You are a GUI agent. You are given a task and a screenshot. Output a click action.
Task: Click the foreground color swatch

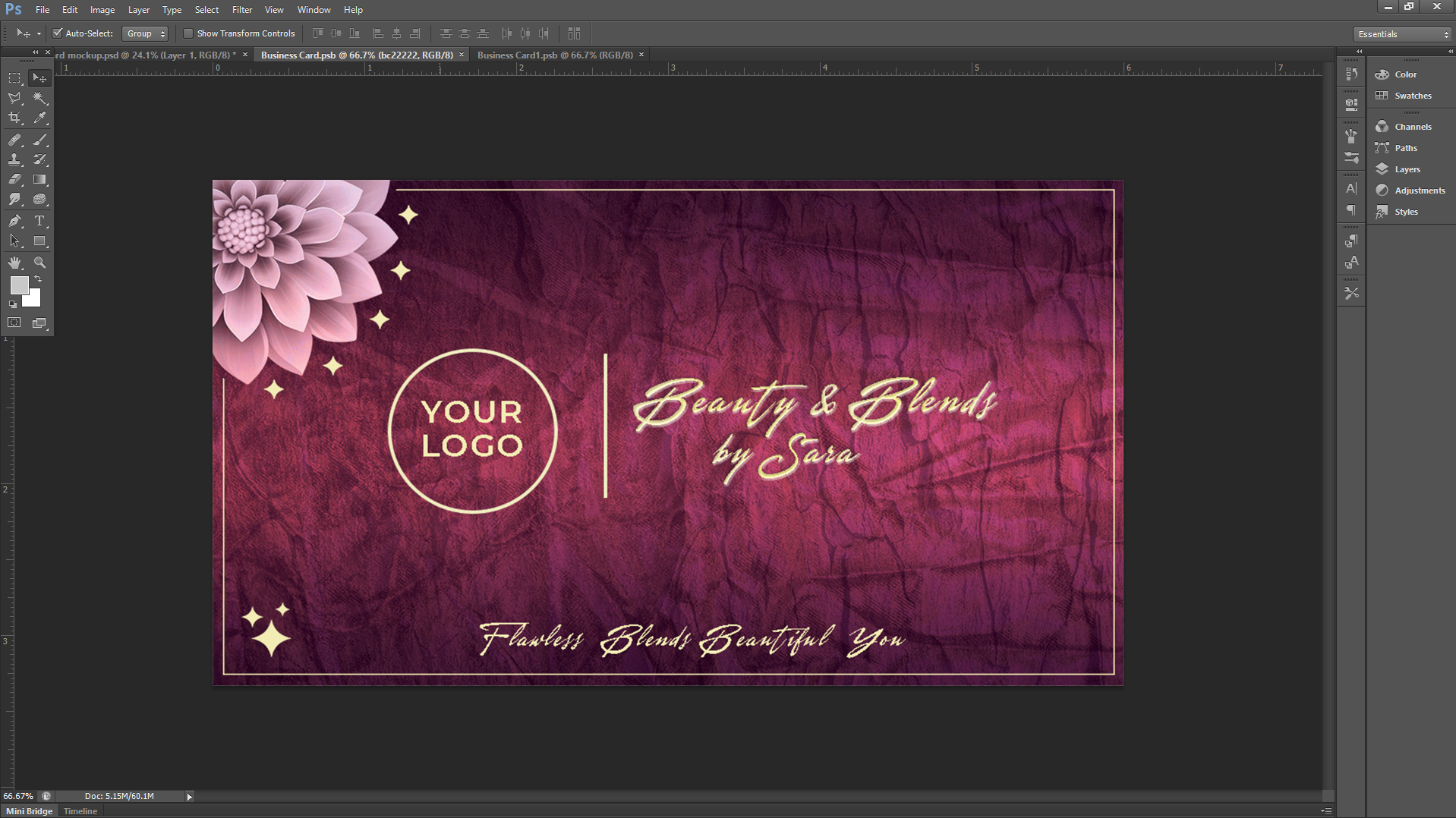[x=18, y=285]
